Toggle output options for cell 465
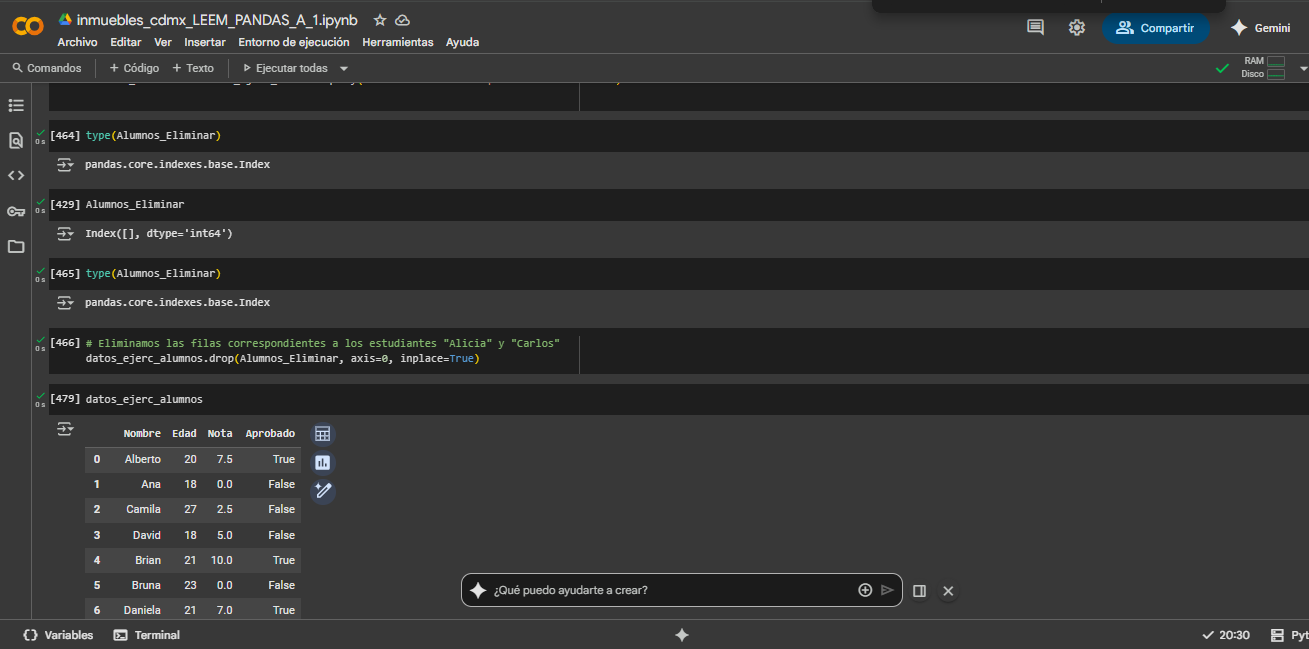 tap(65, 302)
